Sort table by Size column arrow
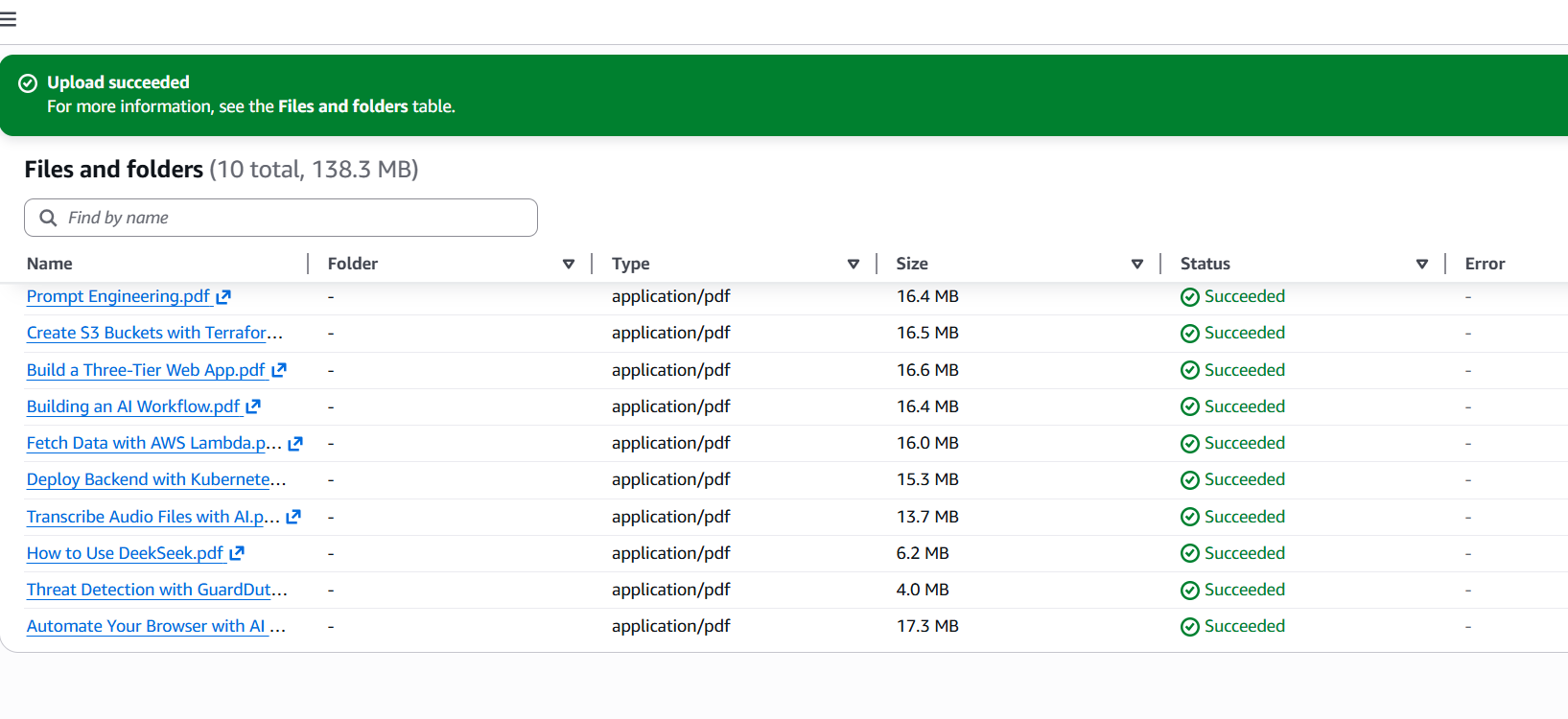The image size is (1568, 719). [1136, 264]
